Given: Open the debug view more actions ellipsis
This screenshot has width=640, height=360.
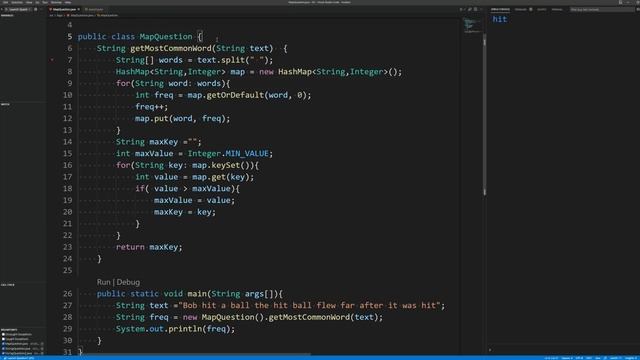Looking at the screenshot, I should tap(41, 9).
